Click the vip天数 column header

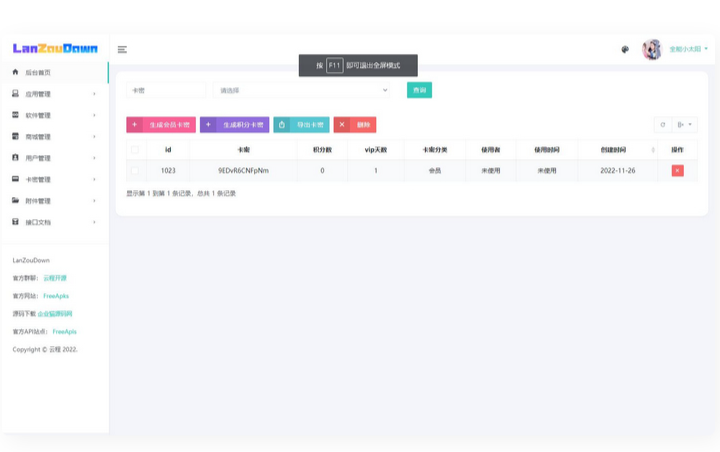(x=376, y=149)
